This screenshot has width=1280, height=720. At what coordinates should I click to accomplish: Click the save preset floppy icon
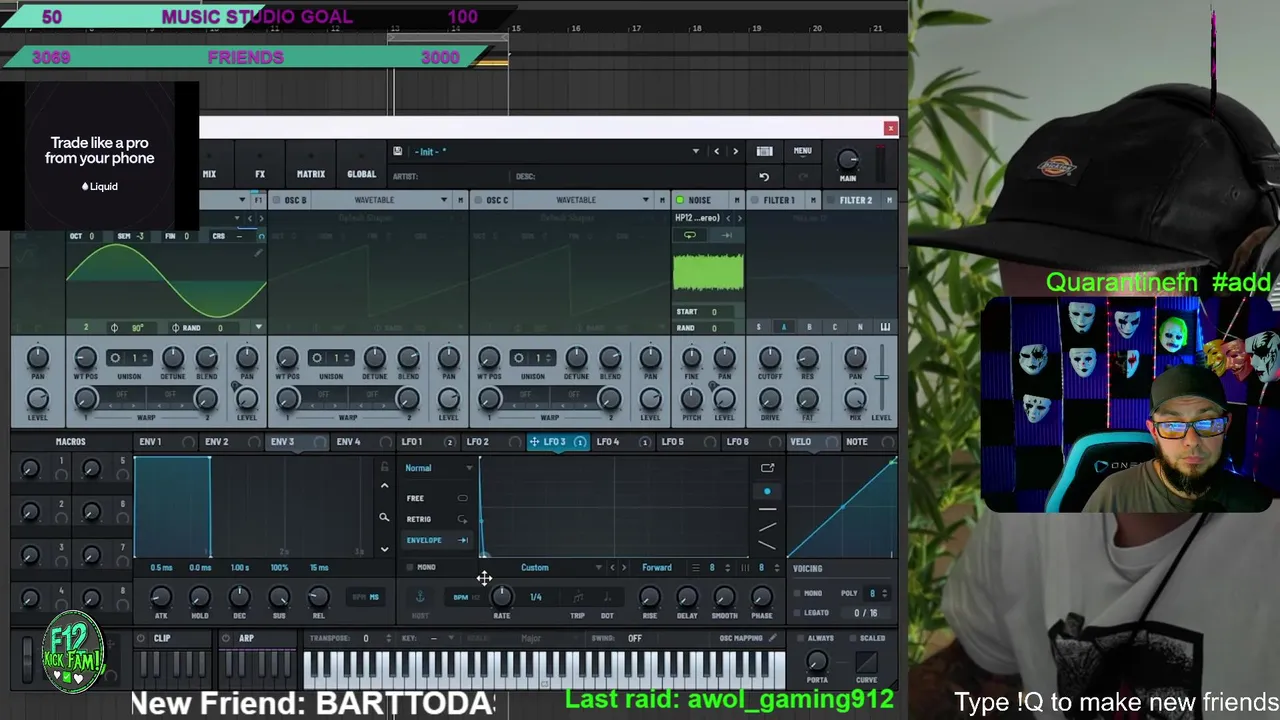click(398, 151)
